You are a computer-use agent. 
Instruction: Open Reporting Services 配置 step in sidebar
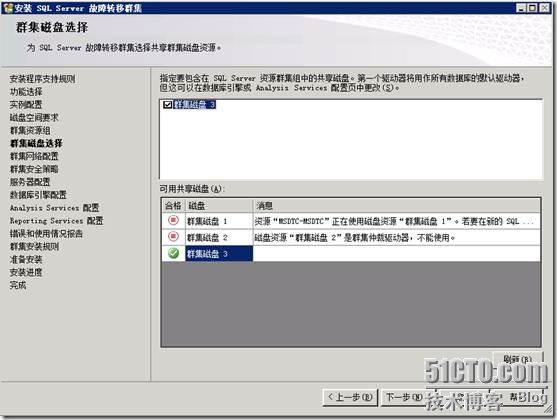[56, 221]
